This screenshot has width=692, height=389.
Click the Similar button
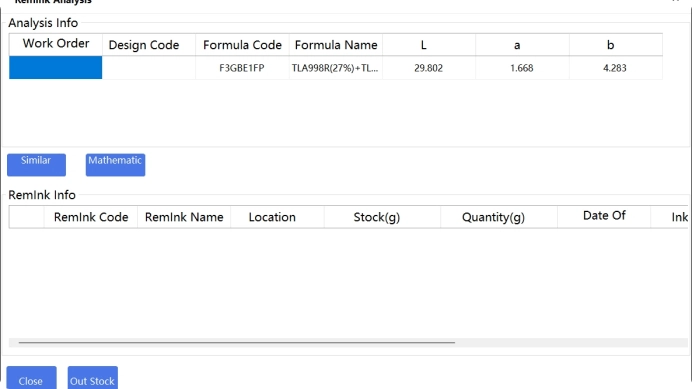click(36, 165)
